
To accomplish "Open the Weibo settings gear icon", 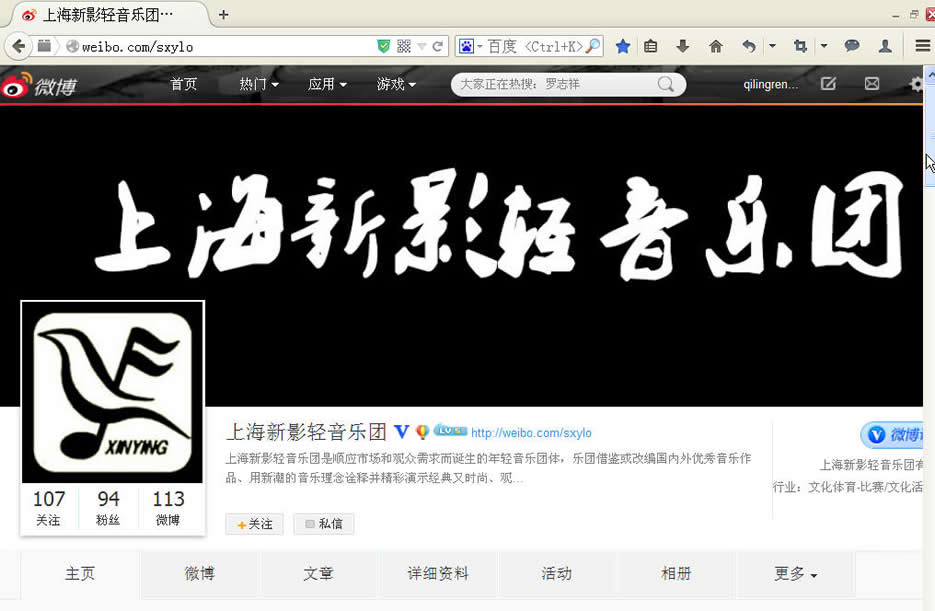I will coord(917,85).
